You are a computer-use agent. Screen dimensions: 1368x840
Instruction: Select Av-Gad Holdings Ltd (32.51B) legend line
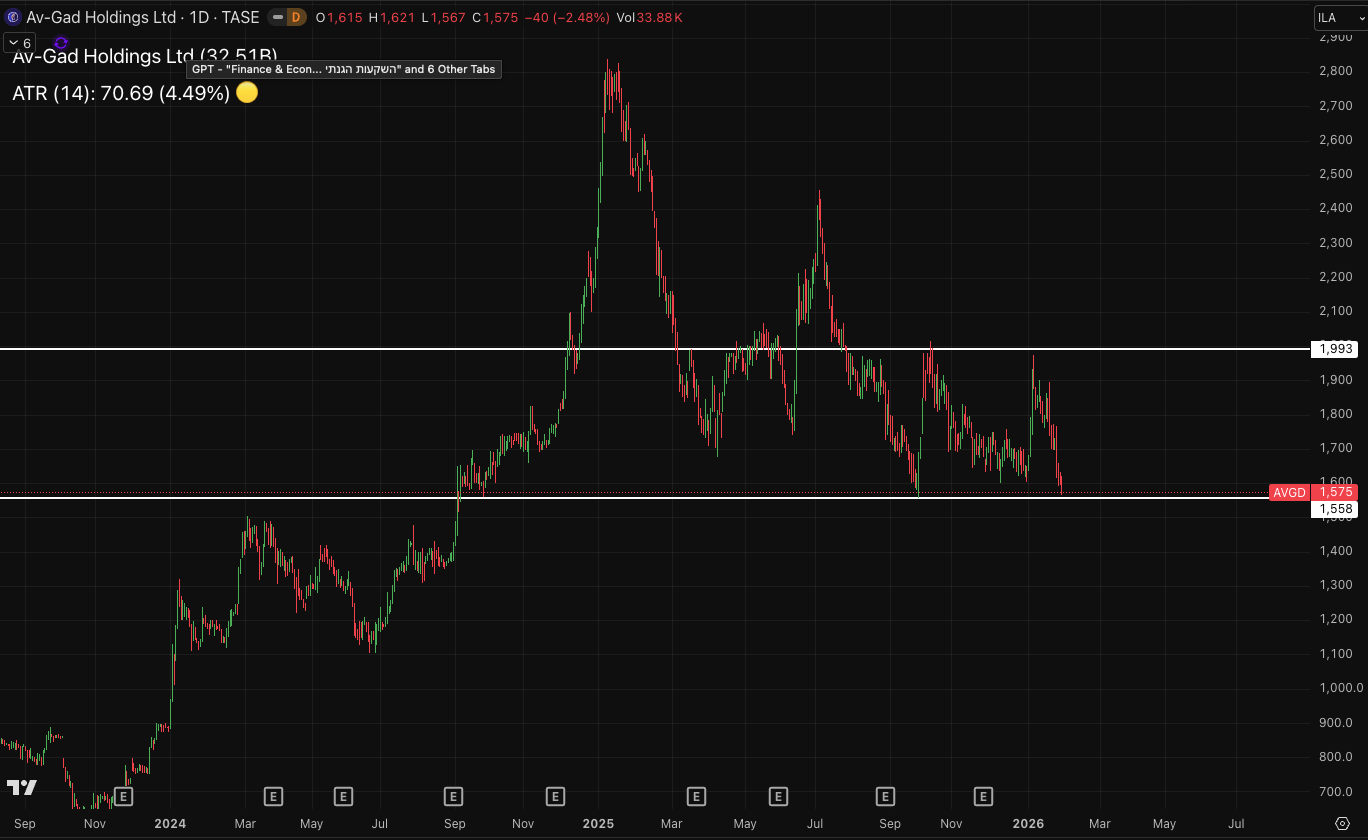[x=144, y=56]
